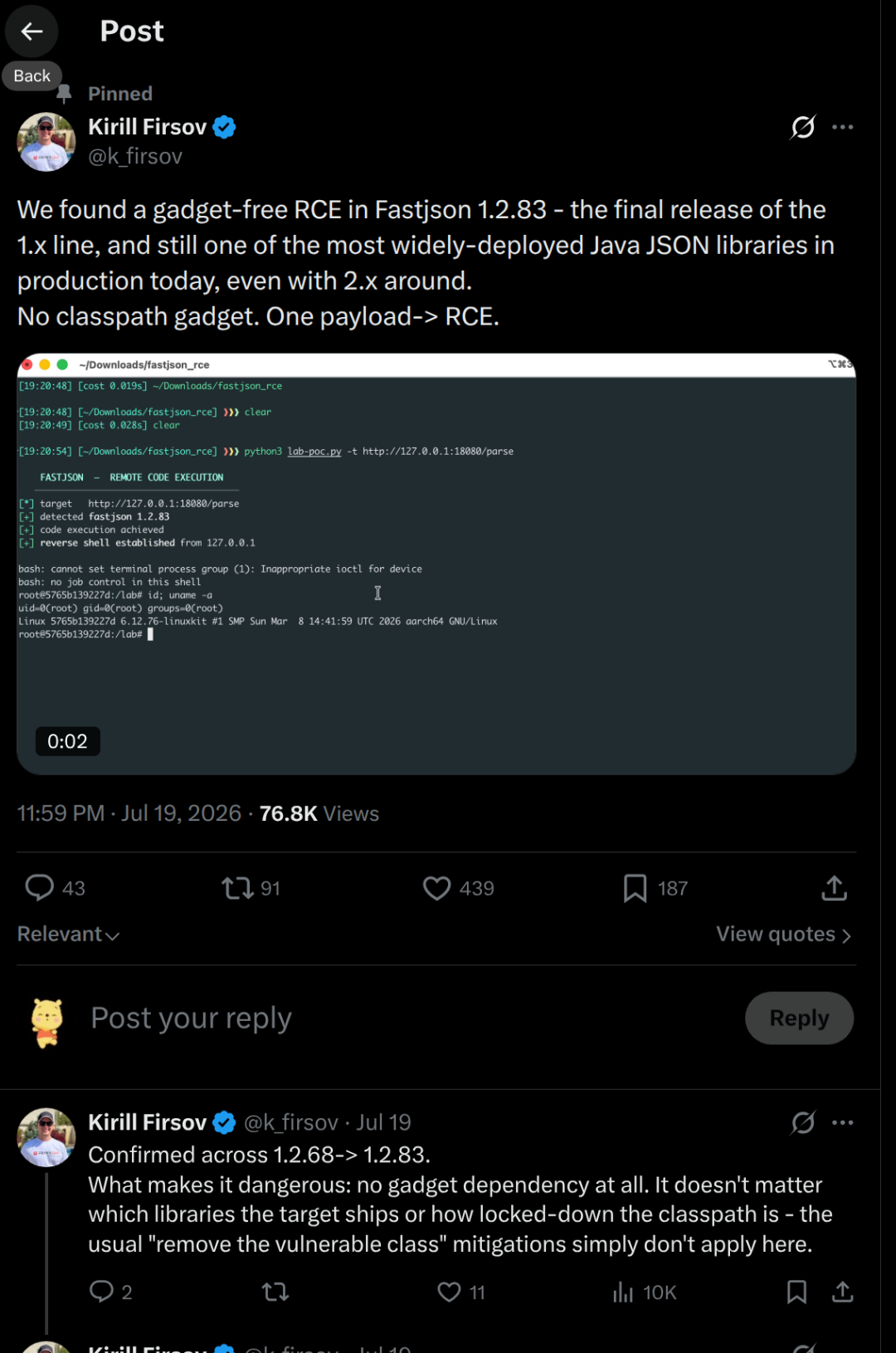Open Kirill Firsov's profile name link
Screen dimensions: 896x1353
[x=147, y=126]
